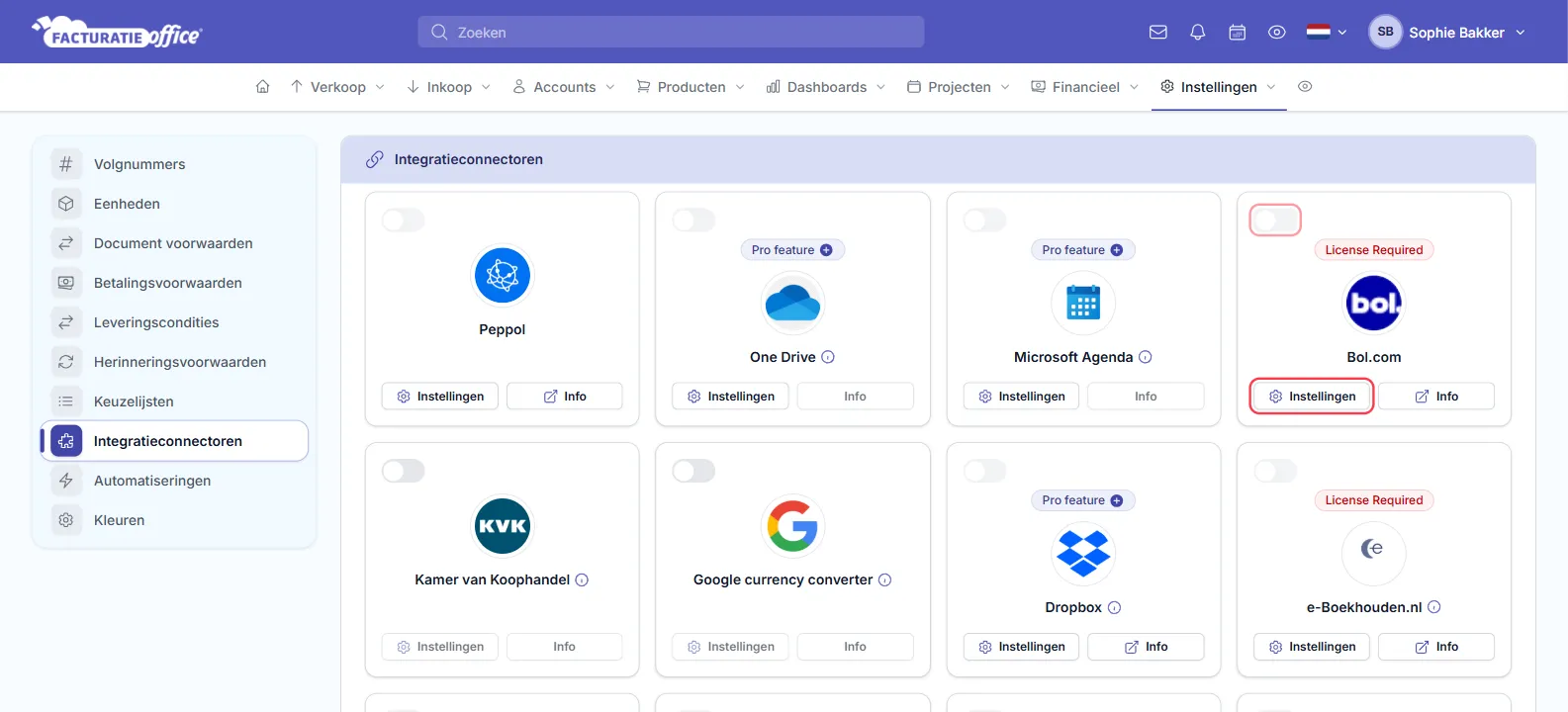Image resolution: width=1568 pixels, height=712 pixels.
Task: Click info circle next to Kamer van Koophandel
Action: (x=582, y=580)
